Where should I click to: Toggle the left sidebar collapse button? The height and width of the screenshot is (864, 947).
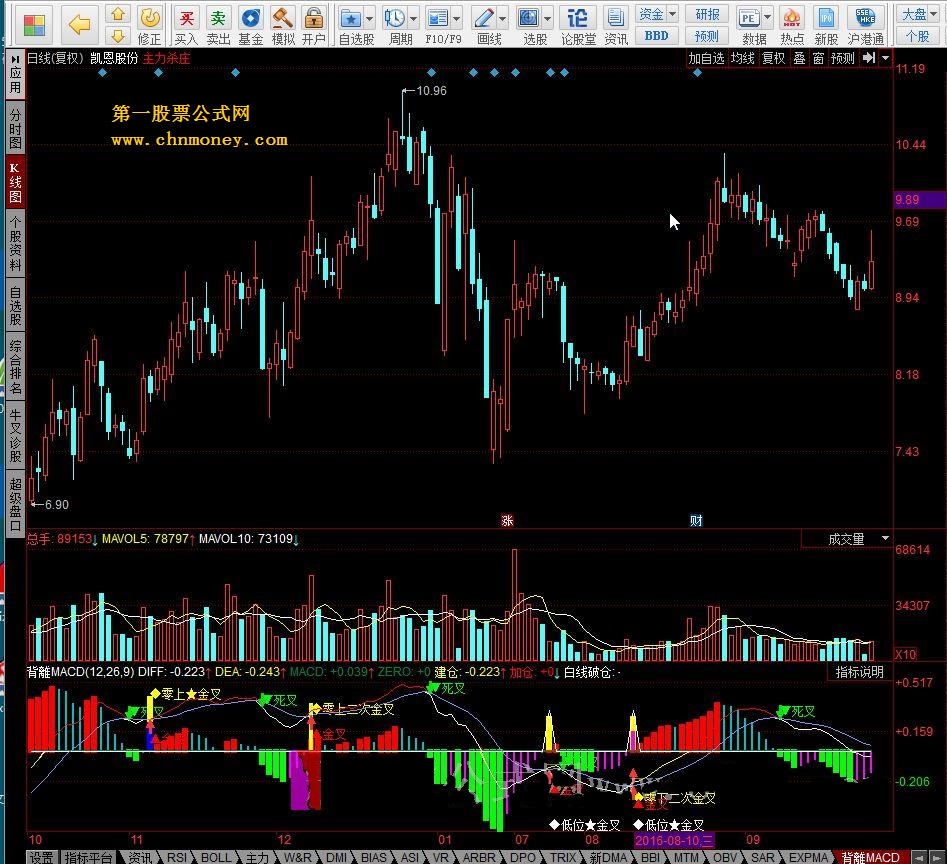coord(15,59)
